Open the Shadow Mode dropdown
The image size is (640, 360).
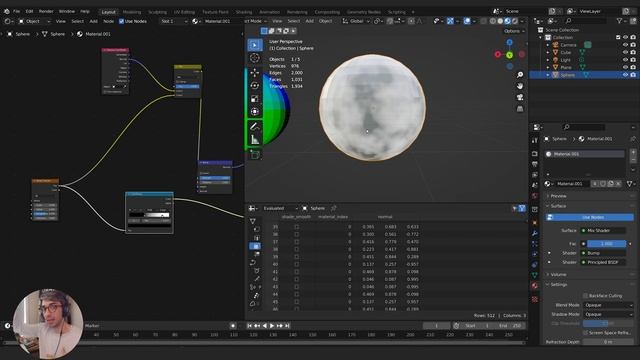(x=608, y=314)
